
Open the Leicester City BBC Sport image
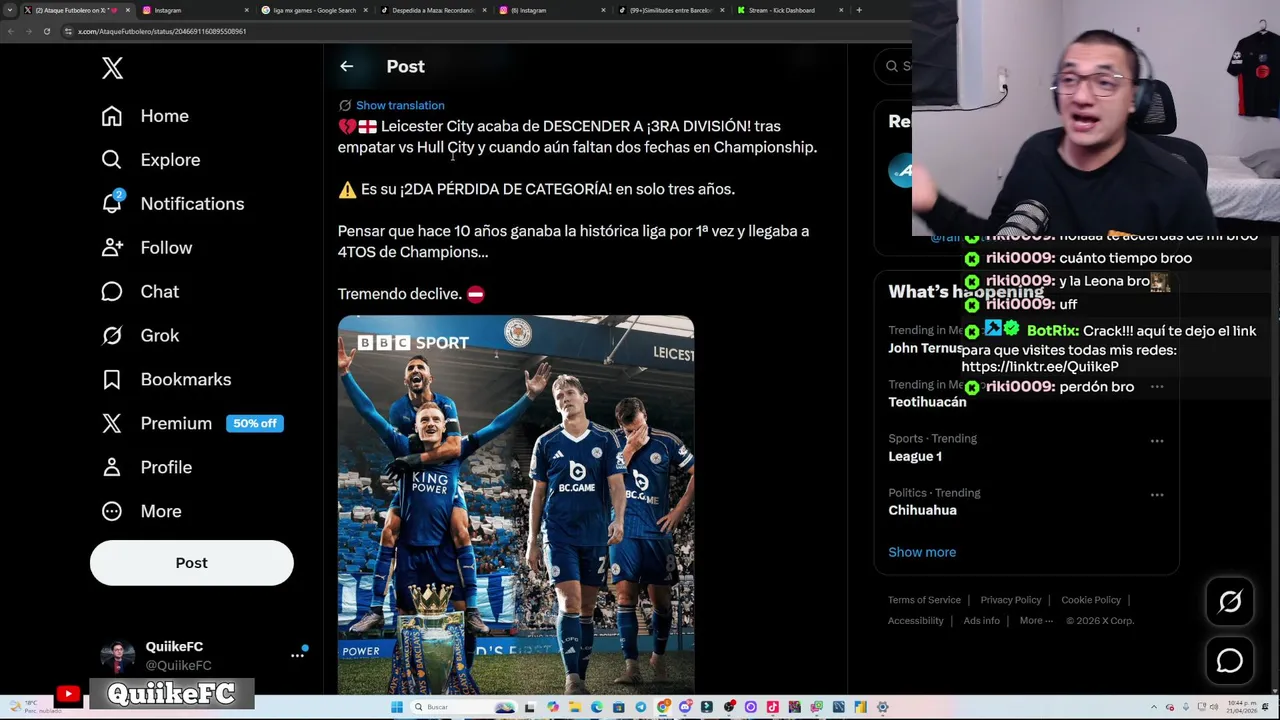click(x=516, y=505)
